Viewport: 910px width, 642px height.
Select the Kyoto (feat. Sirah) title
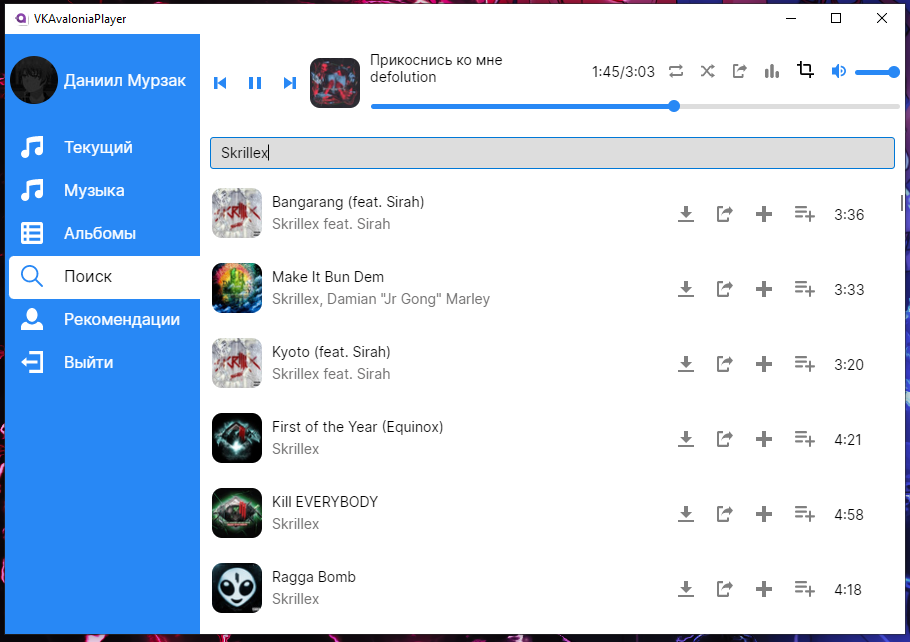[331, 352]
